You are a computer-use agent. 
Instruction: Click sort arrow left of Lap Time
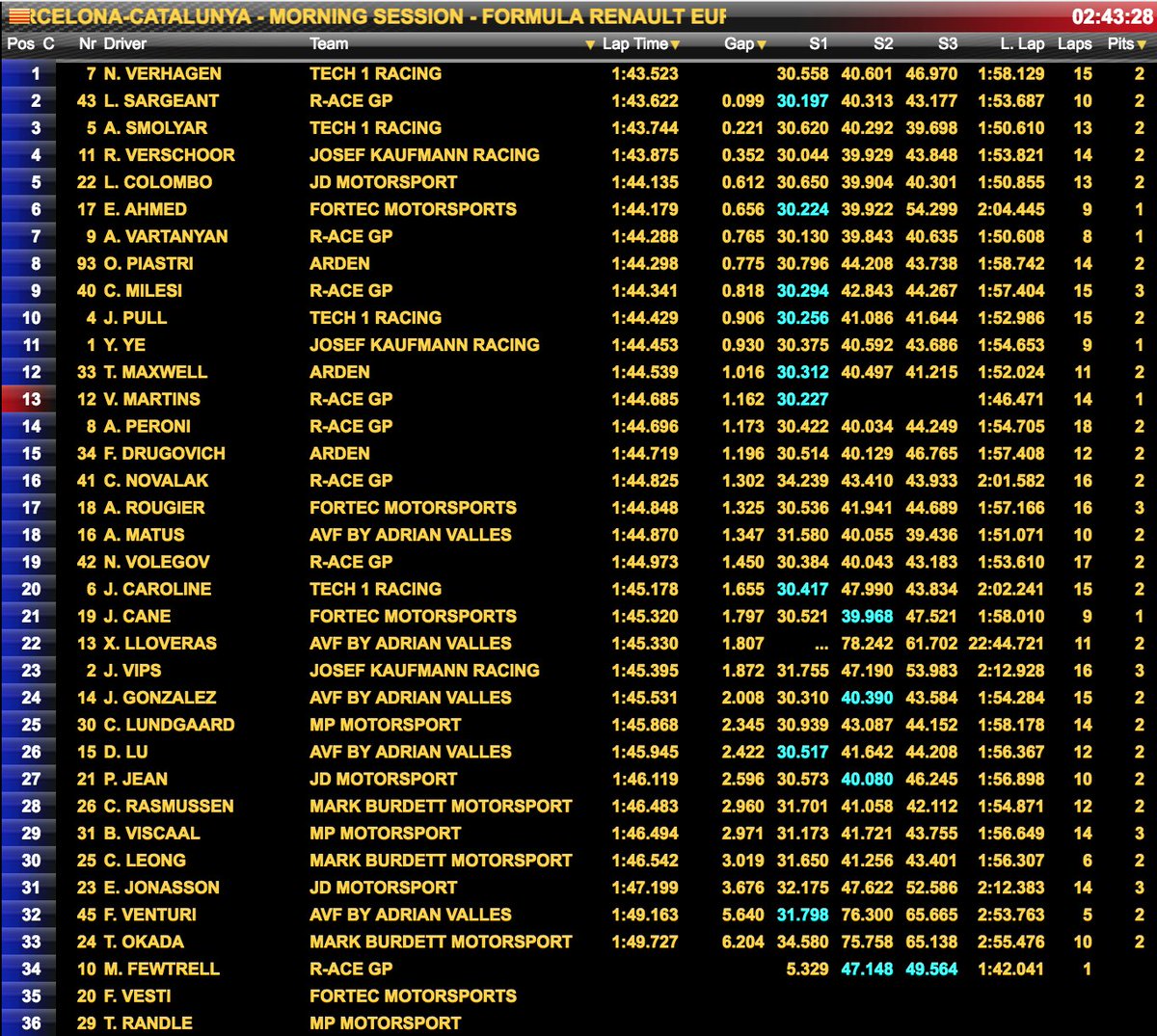click(590, 44)
